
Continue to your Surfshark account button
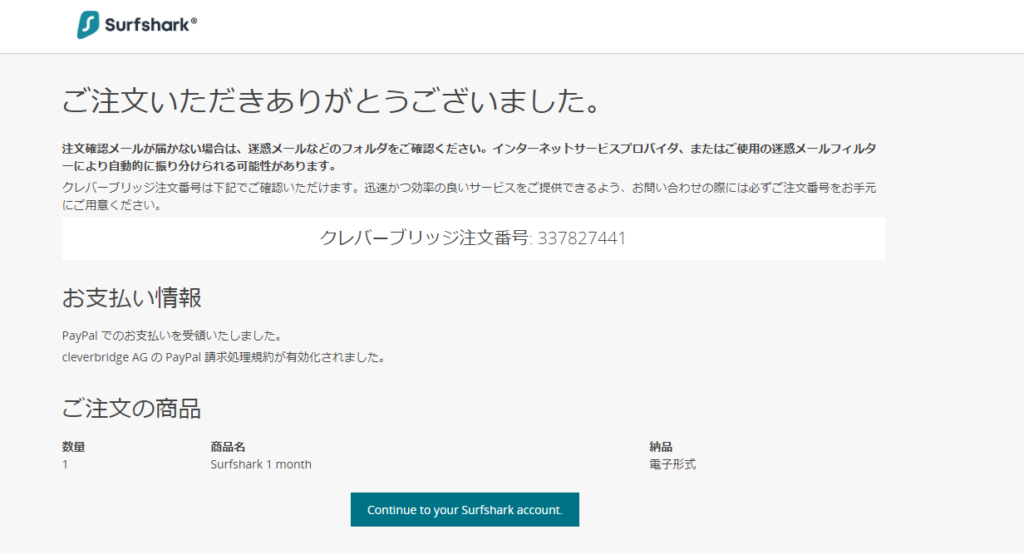[x=464, y=510]
